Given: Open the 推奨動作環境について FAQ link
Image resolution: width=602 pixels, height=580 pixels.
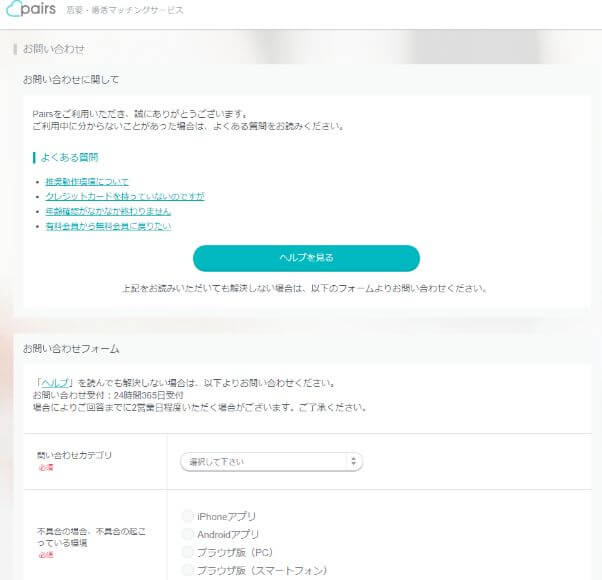Looking at the screenshot, I should pyautogui.click(x=87, y=181).
